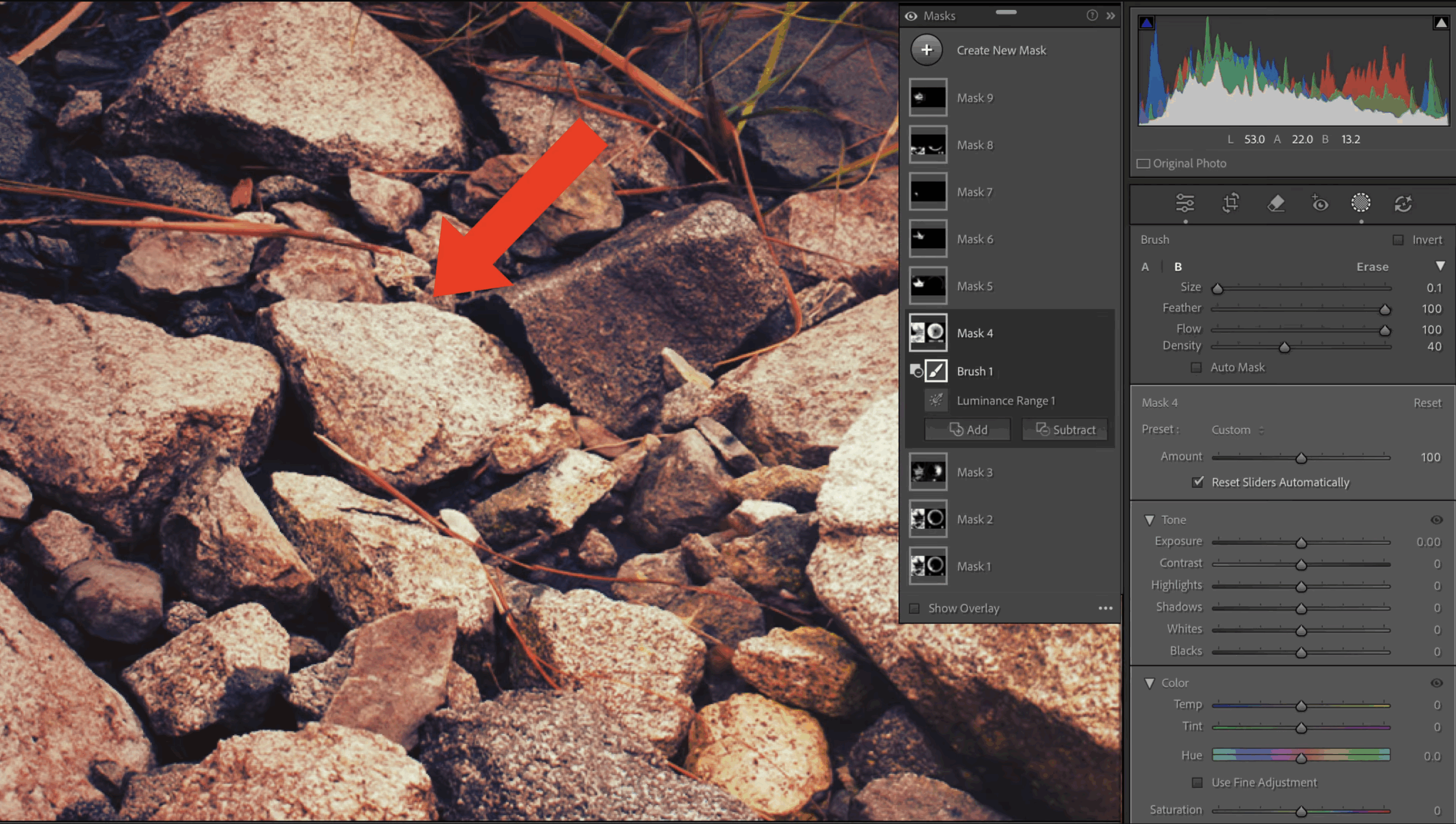Click the Masking tool icon

pos(1360,202)
